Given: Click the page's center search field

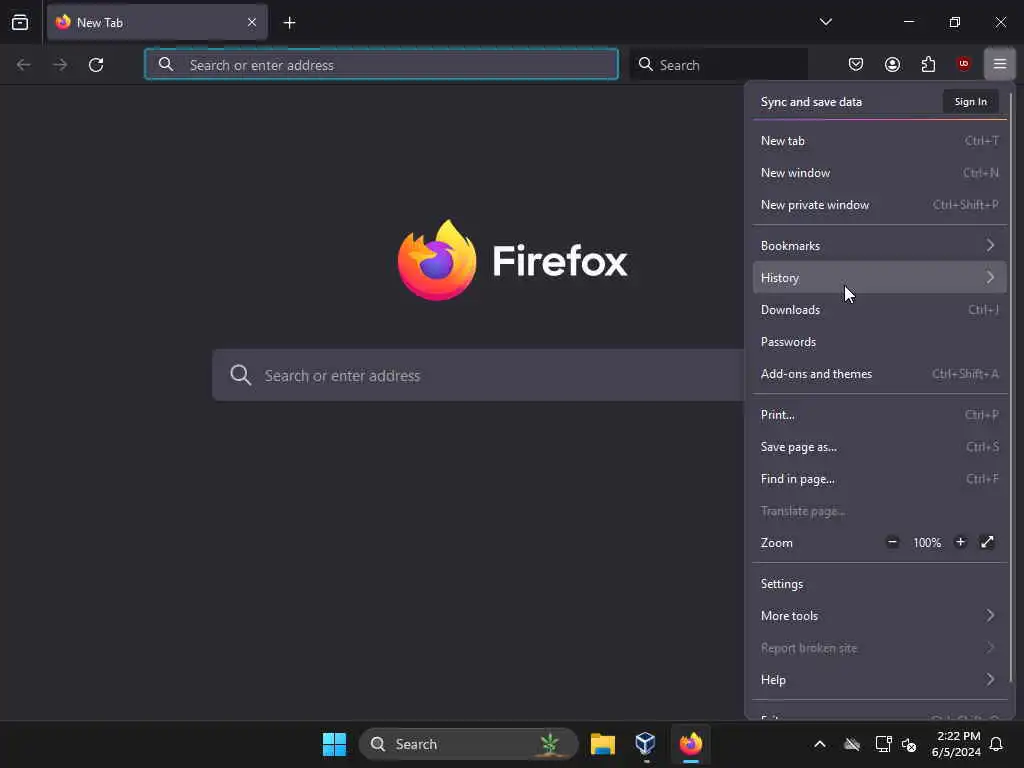Looking at the screenshot, I should point(478,375).
